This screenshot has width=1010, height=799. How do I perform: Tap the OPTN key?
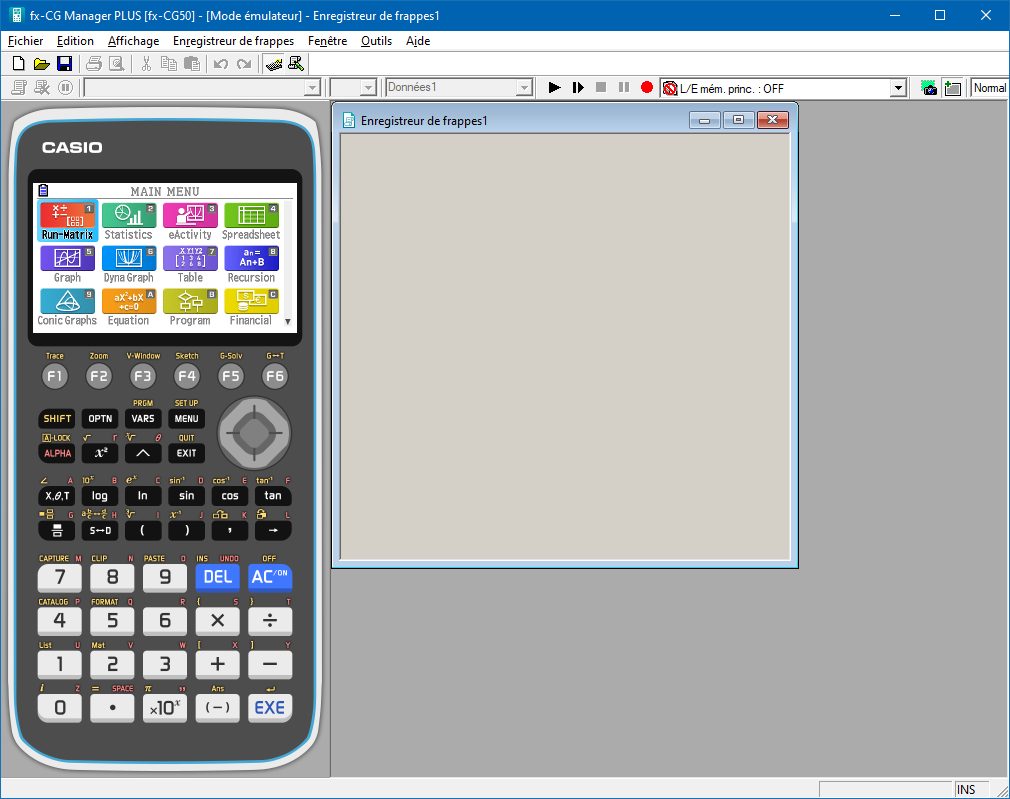point(100,419)
